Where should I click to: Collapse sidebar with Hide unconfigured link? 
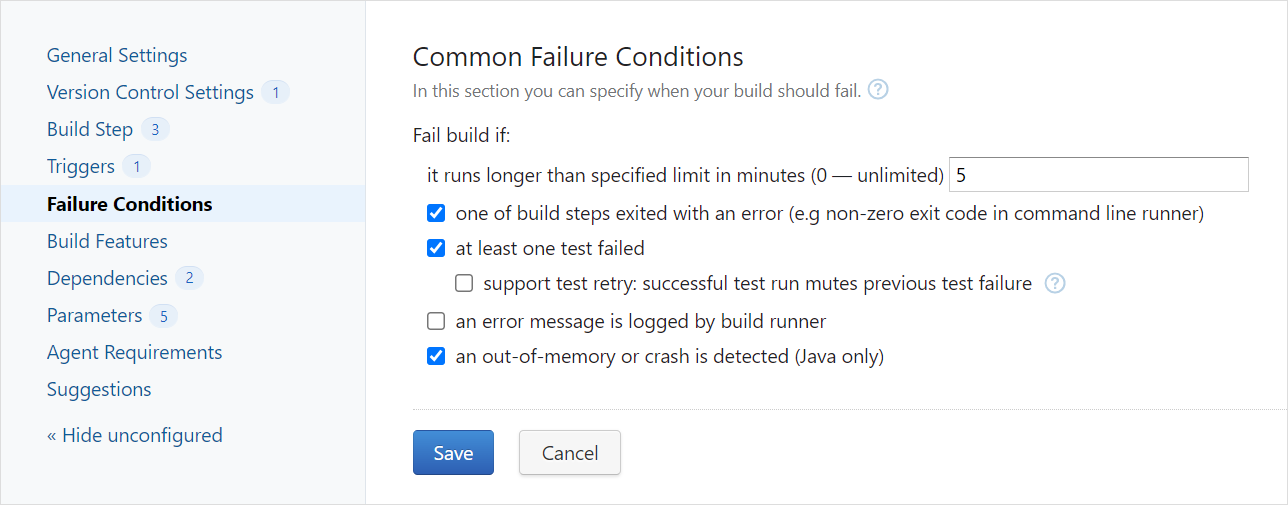(134, 435)
